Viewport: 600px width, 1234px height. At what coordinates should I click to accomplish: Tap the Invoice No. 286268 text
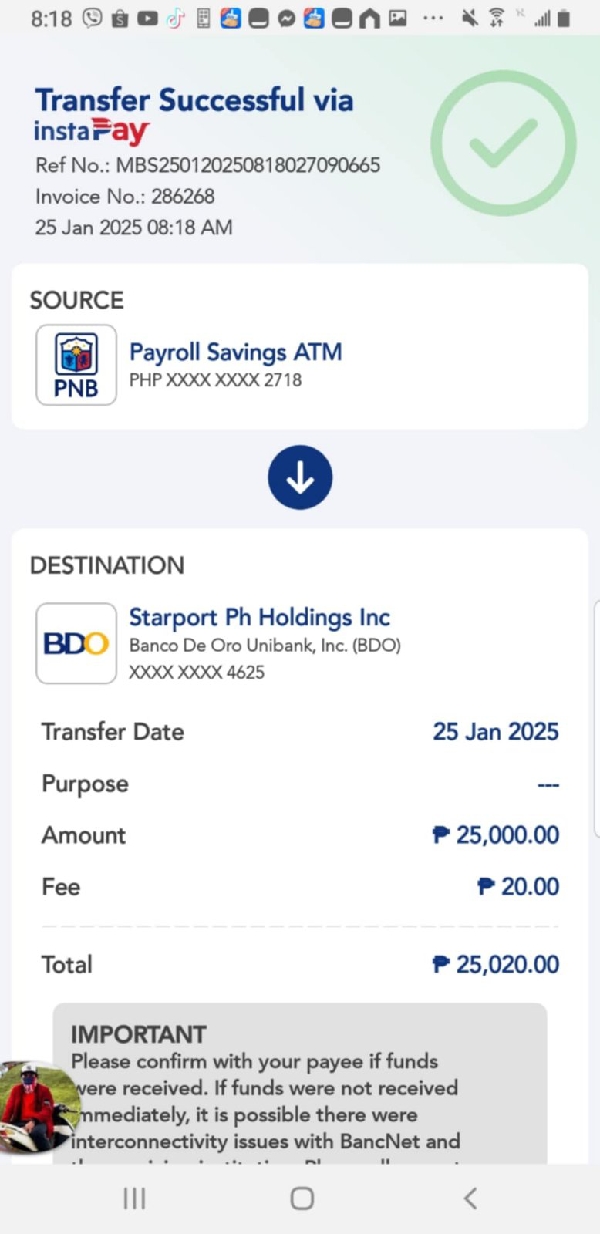(x=125, y=196)
